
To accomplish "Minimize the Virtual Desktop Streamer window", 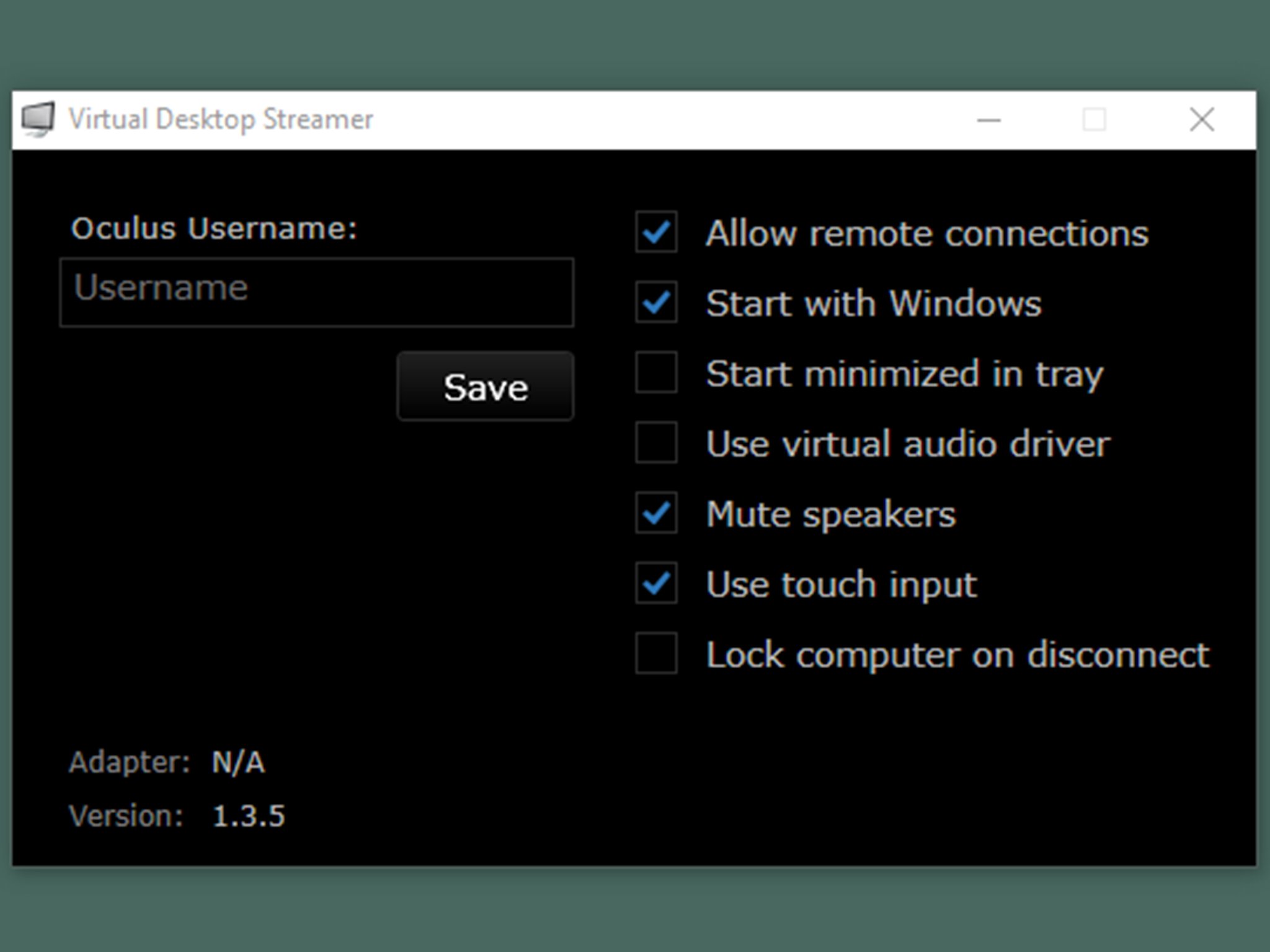I will 988,120.
